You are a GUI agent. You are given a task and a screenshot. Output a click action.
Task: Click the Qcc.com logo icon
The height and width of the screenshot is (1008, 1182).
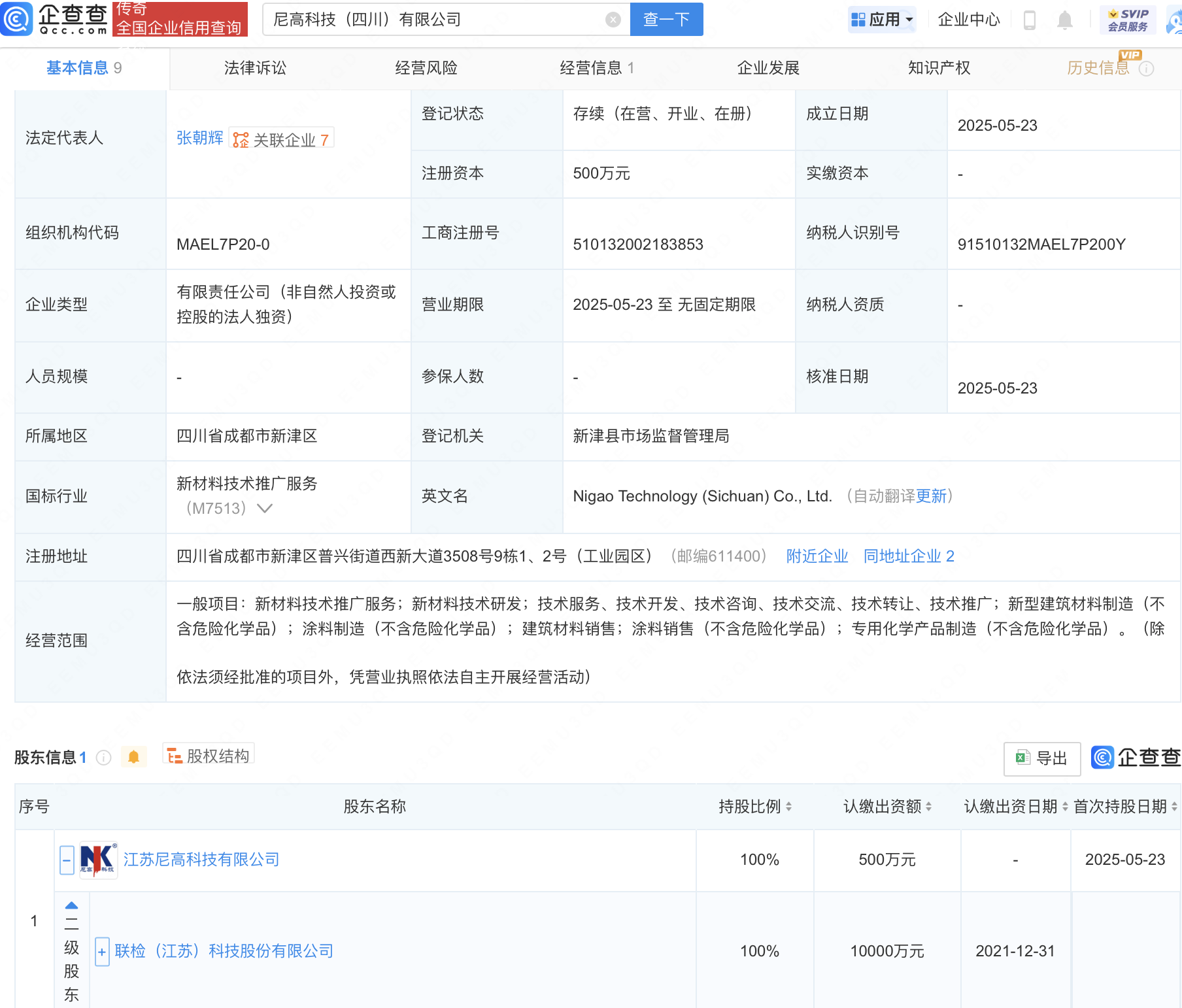[16, 19]
